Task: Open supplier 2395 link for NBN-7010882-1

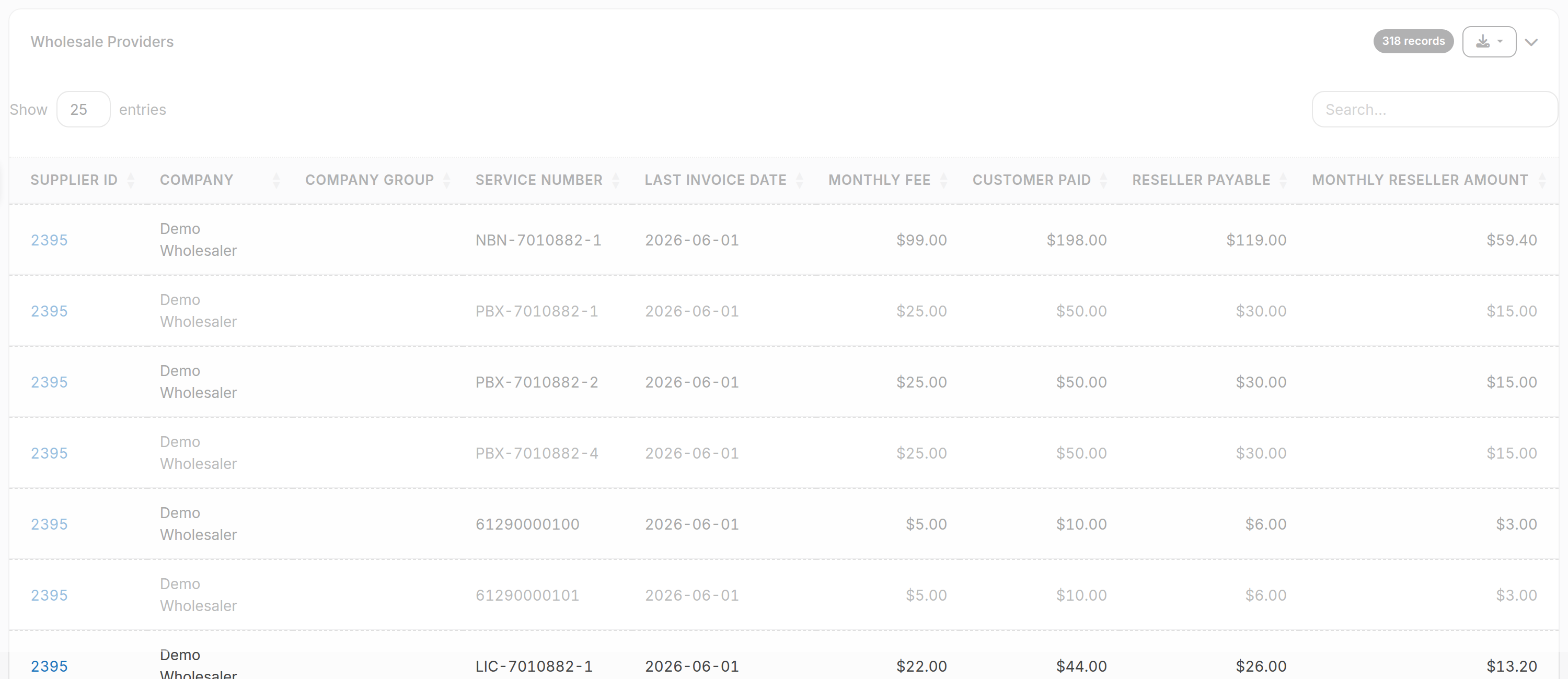Action: 49,240
